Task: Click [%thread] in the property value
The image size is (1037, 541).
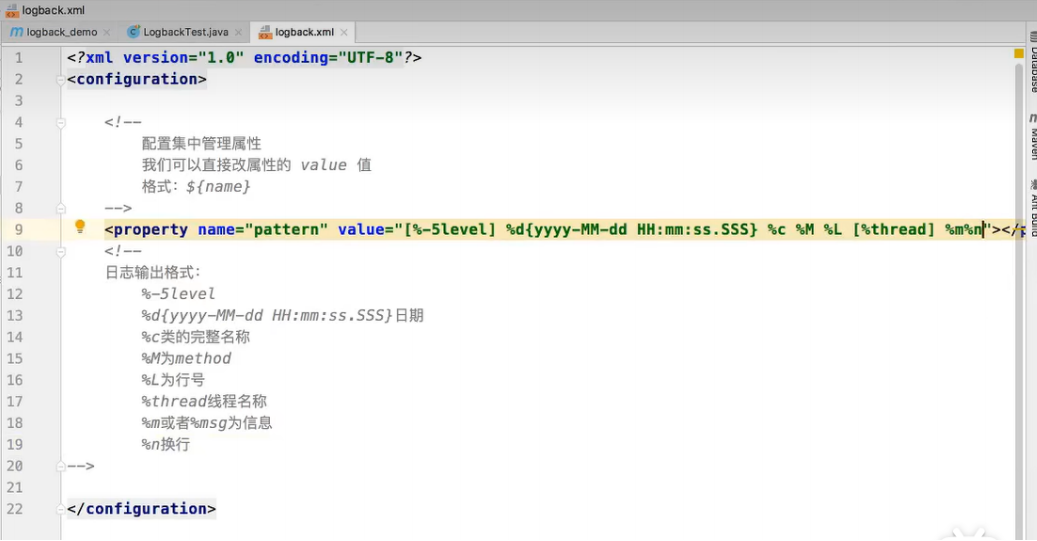Action: [893, 229]
